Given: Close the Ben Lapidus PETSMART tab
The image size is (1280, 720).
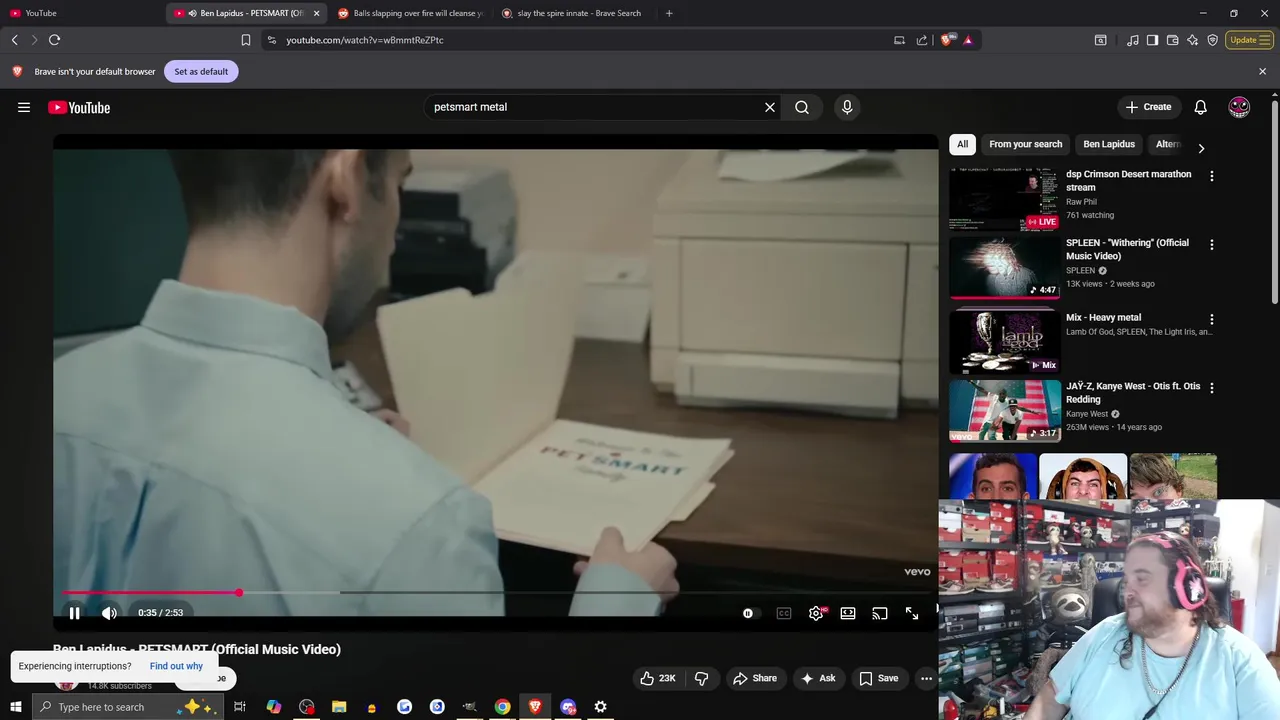Looking at the screenshot, I should tap(317, 13).
